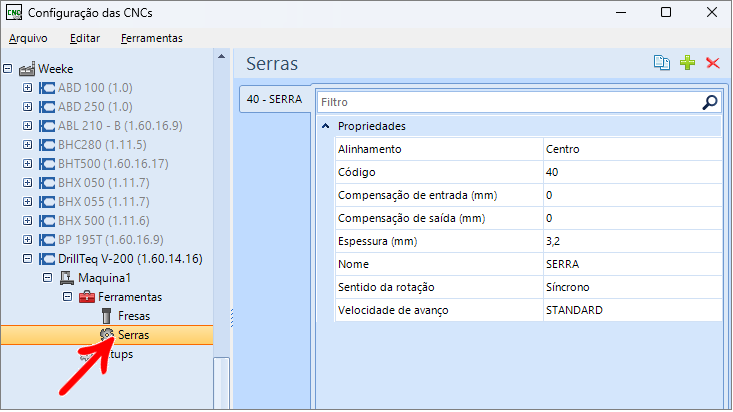Open the Arquivo menu
This screenshot has width=733, height=412.
28,38
